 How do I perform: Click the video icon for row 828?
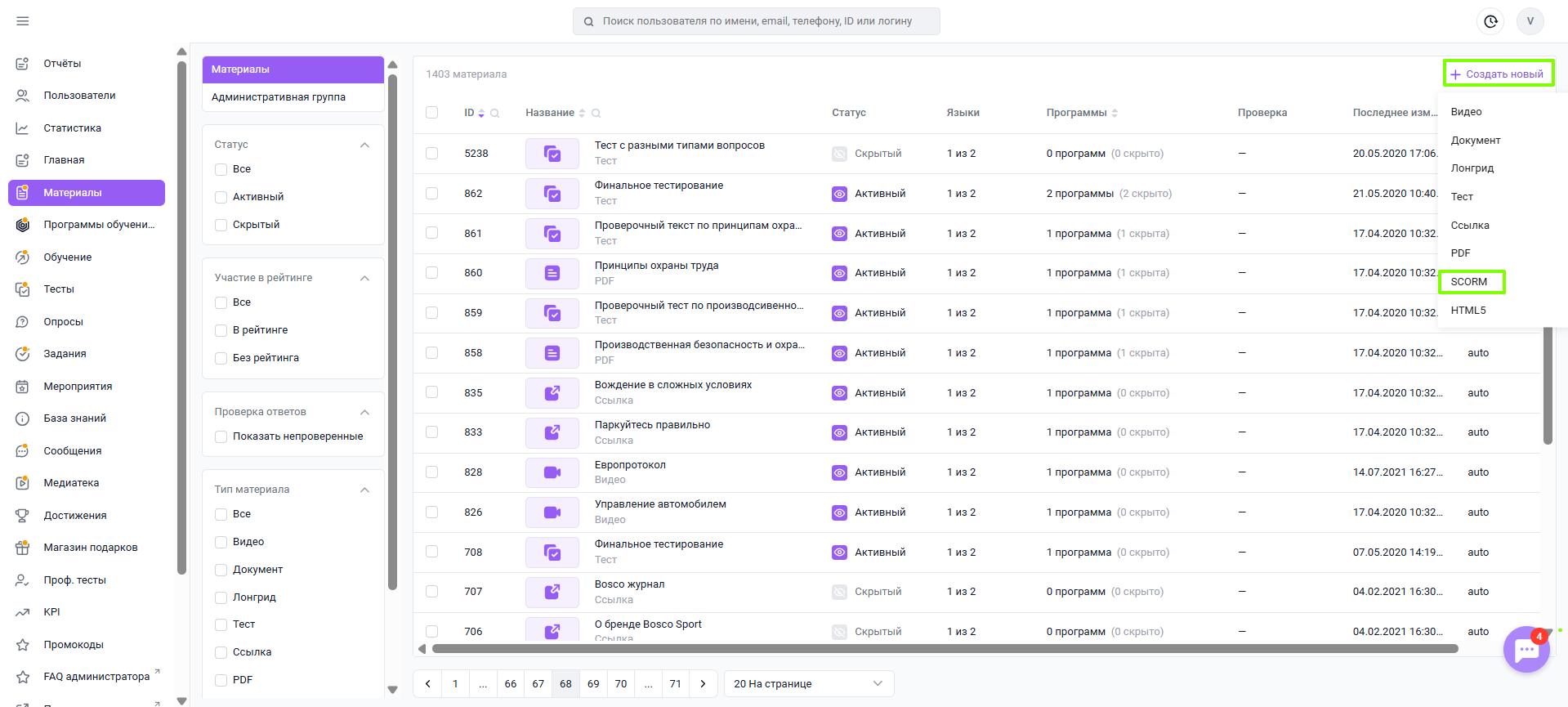coord(552,472)
